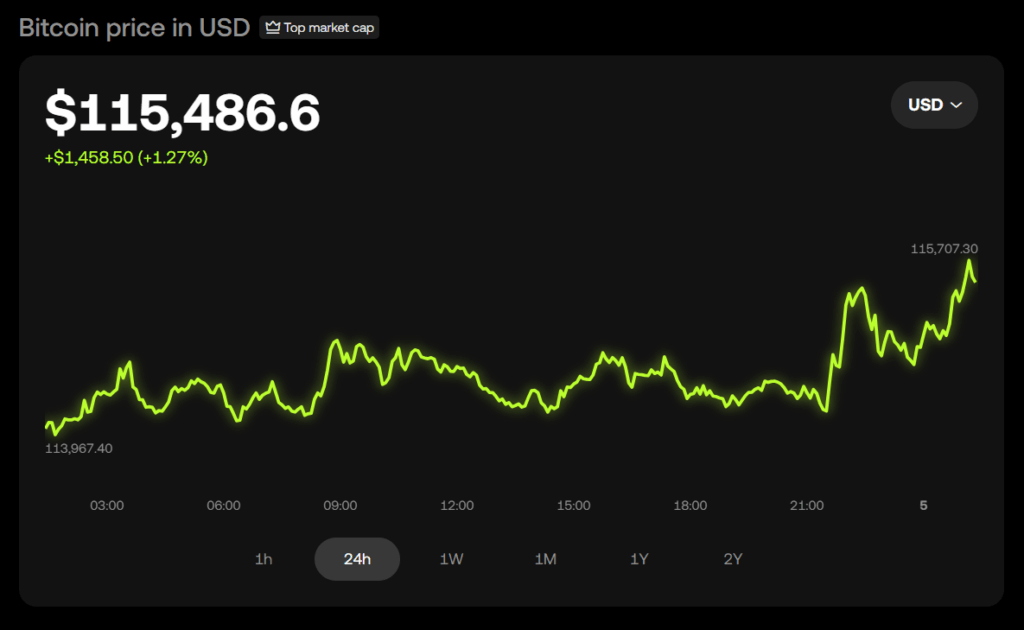Click the +$1,458.50 (+1.27%) change text
The width and height of the screenshot is (1024, 630).
(126, 157)
